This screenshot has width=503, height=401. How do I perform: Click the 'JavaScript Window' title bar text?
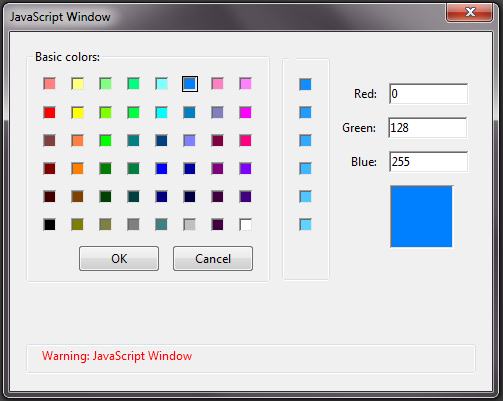click(x=60, y=17)
